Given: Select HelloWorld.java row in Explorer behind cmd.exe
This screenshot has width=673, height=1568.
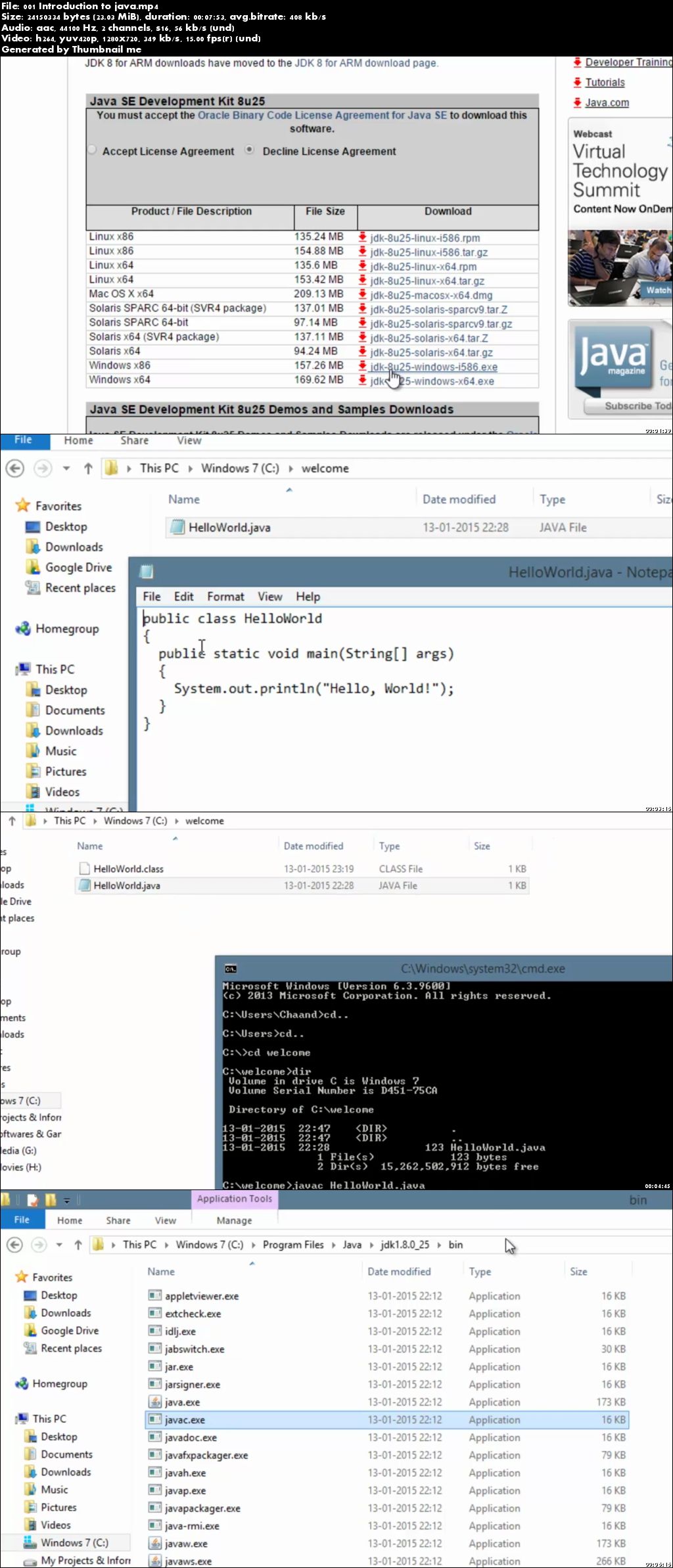Looking at the screenshot, I should pos(302,885).
